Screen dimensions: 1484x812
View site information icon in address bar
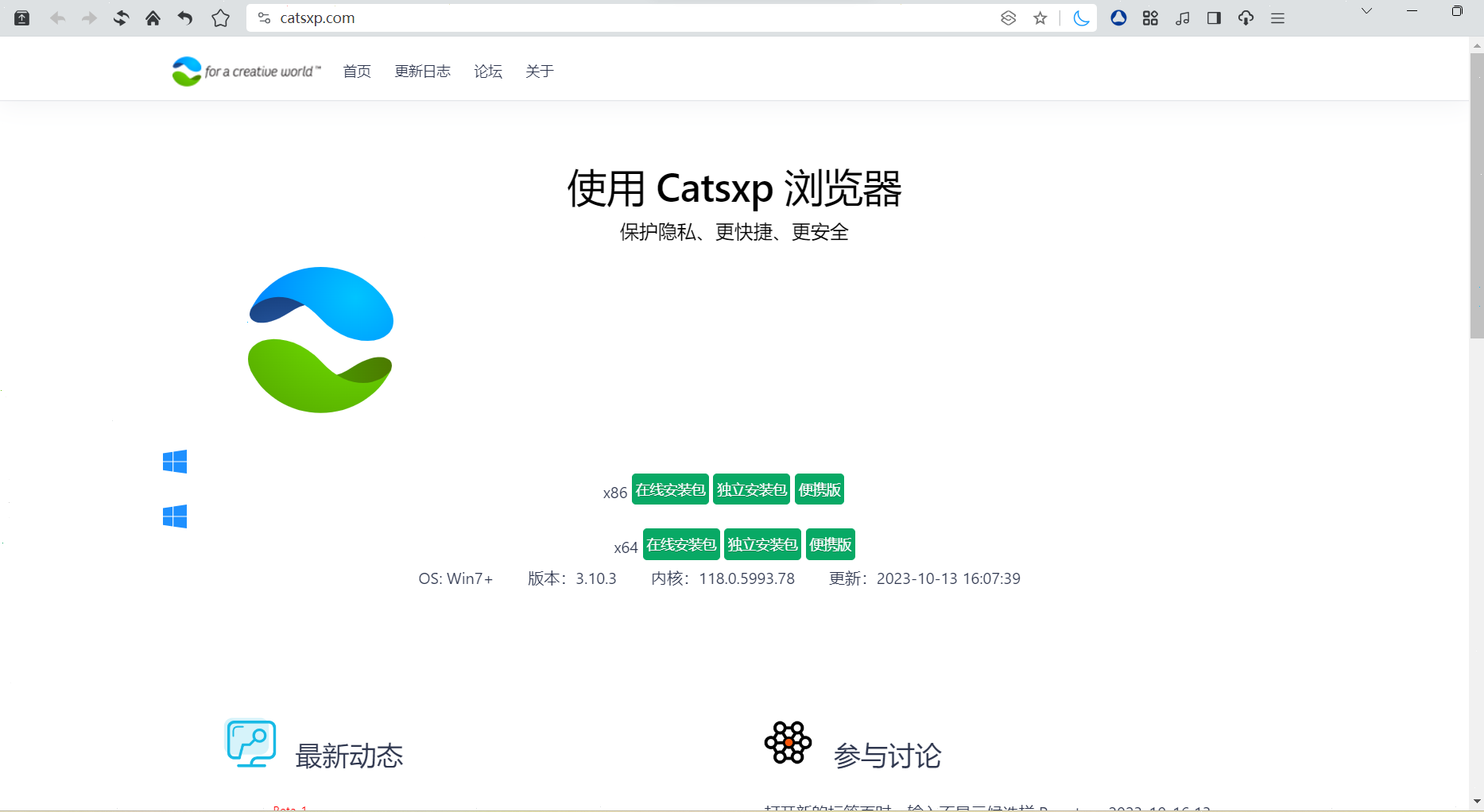click(265, 18)
